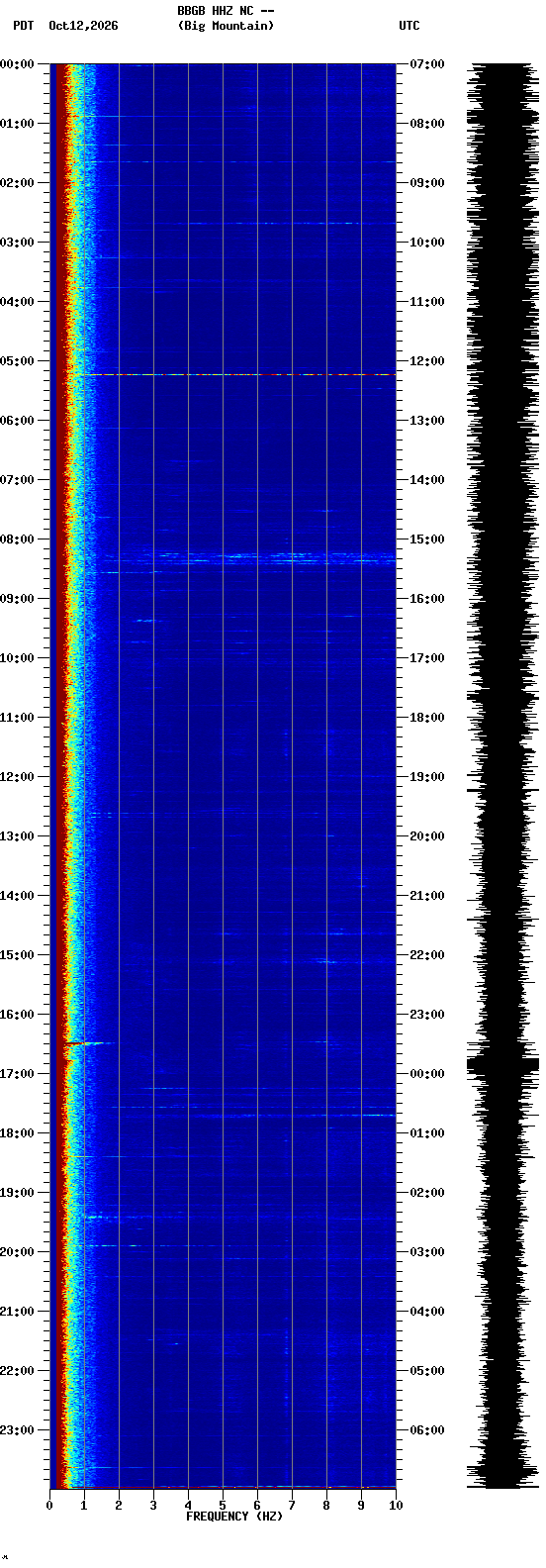Click the frequency axis tick '5'

(x=223, y=1506)
